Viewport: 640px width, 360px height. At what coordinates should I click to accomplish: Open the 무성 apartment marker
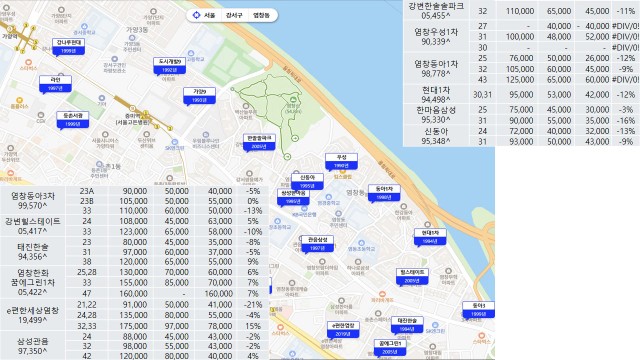click(341, 162)
